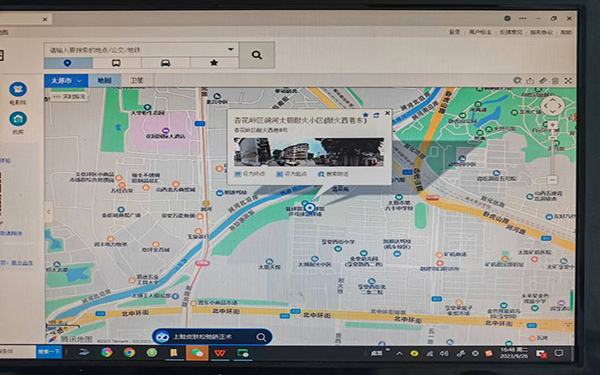Click the magnifier search button
The height and width of the screenshot is (375, 600).
(x=257, y=55)
